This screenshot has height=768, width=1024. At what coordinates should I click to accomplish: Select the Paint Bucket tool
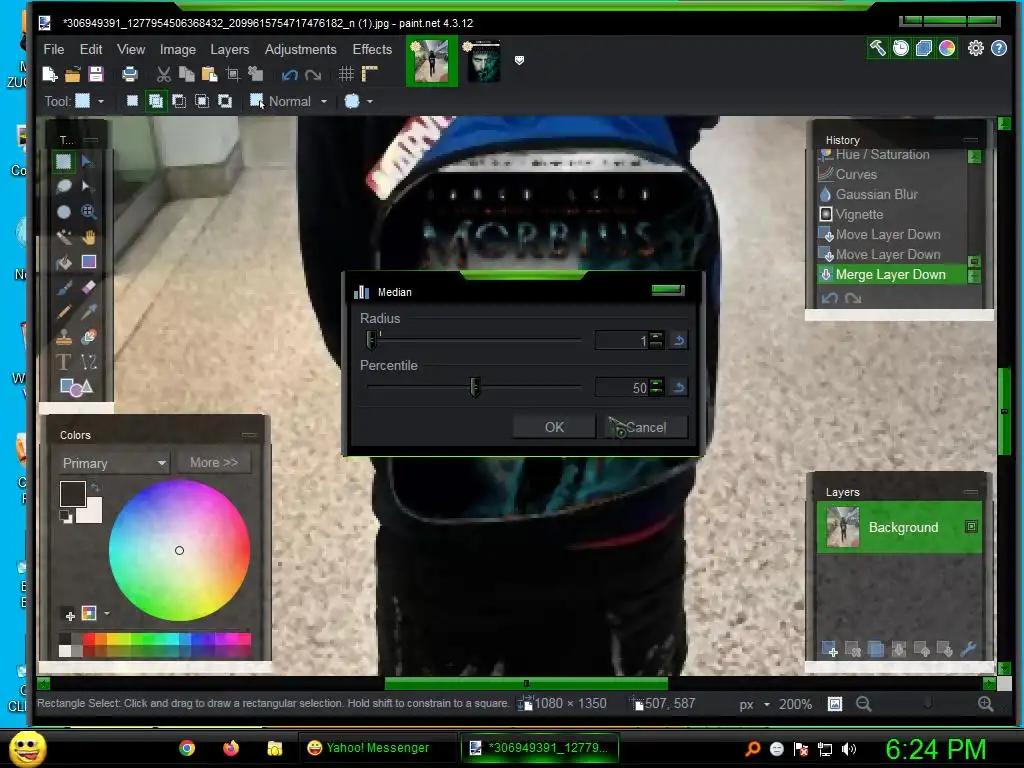(63, 262)
